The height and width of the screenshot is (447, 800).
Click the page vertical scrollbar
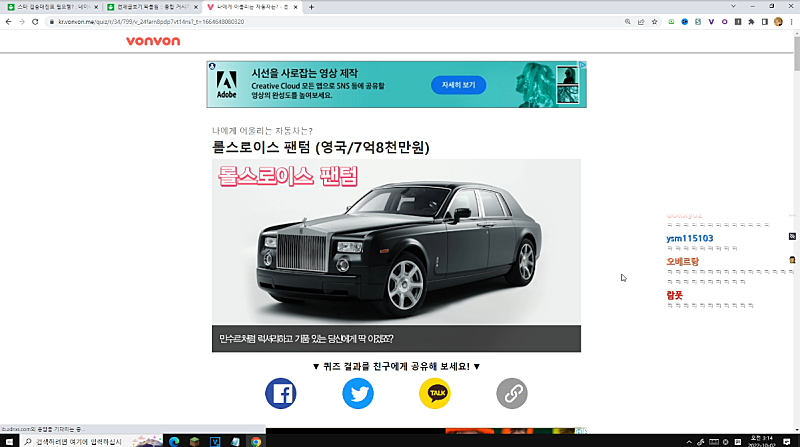796,54
